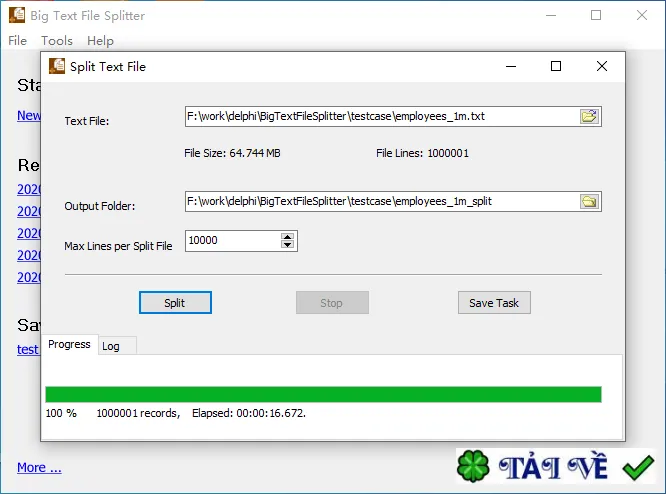Start splitting with the Split button
The image size is (666, 494).
pyautogui.click(x=175, y=303)
